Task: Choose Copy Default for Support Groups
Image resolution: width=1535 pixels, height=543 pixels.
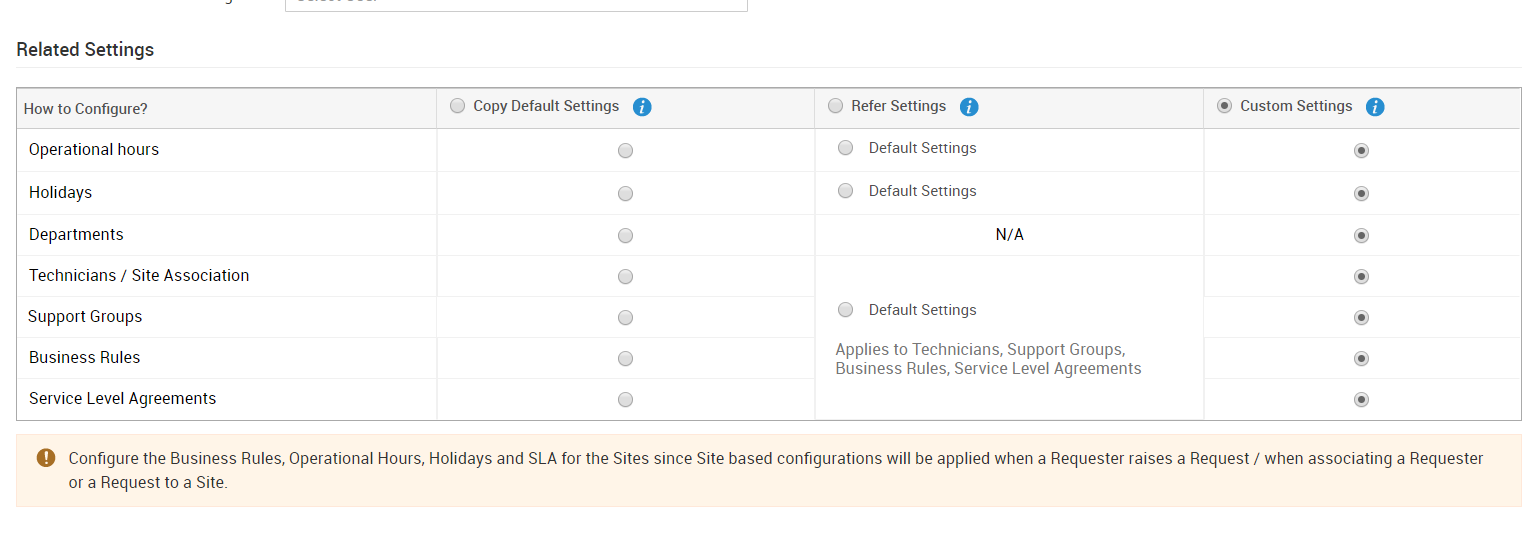Action: point(625,318)
